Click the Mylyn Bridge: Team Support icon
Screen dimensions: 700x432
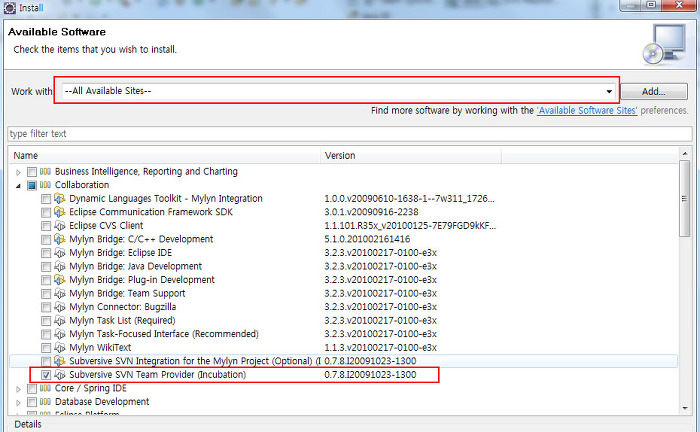click(x=60, y=294)
